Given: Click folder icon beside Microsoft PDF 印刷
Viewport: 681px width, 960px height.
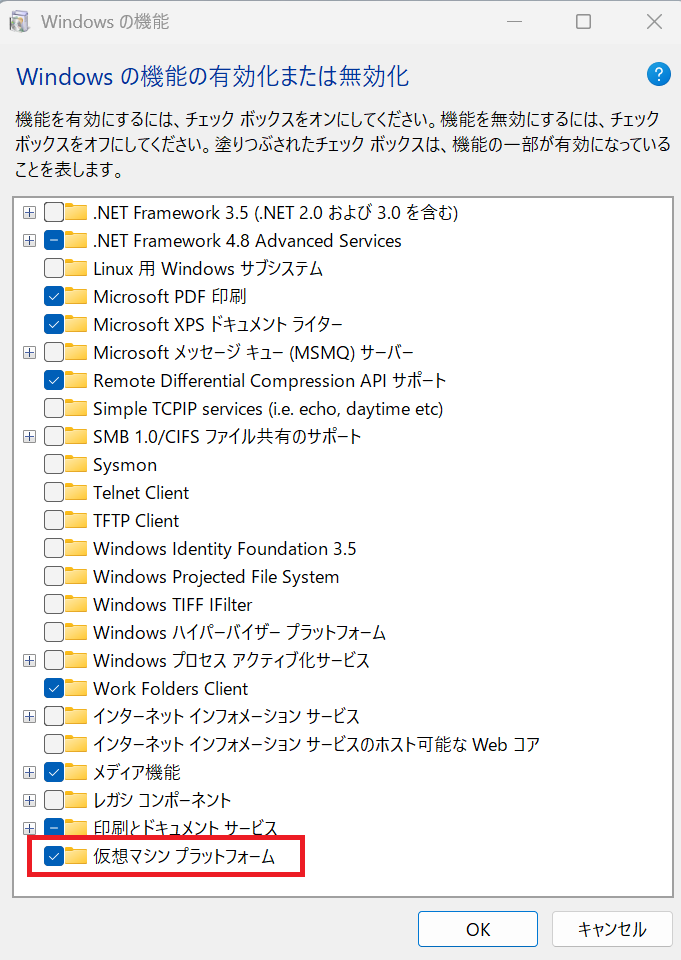Looking at the screenshot, I should [x=76, y=296].
